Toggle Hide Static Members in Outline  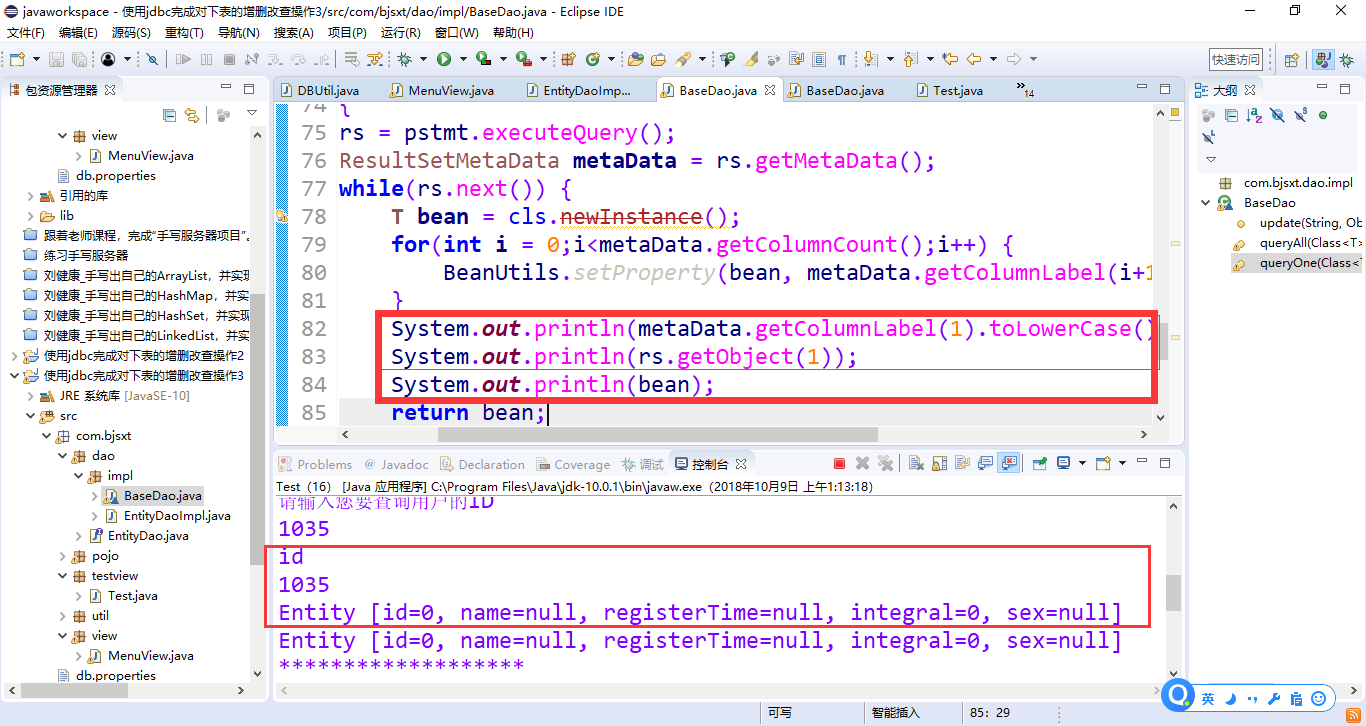click(x=1300, y=115)
